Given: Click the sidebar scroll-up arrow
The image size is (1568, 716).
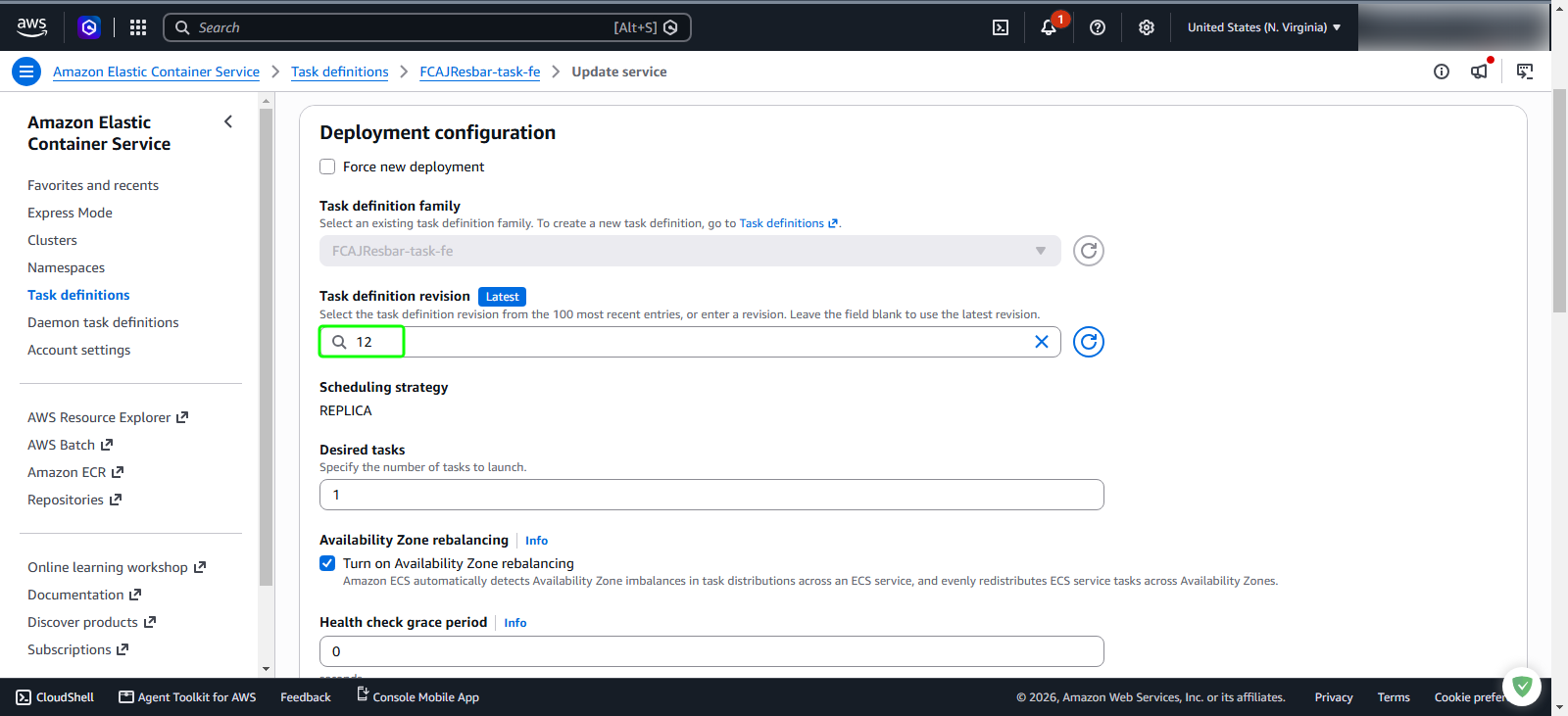Looking at the screenshot, I should pyautogui.click(x=267, y=100).
